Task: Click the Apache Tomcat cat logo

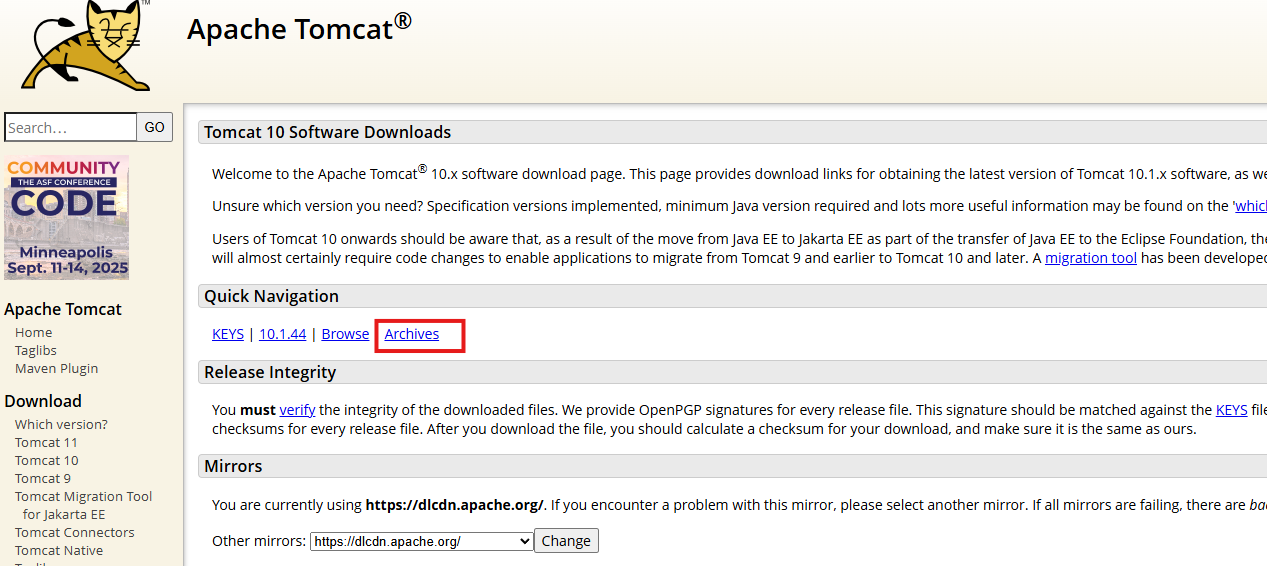Action: 85,46
